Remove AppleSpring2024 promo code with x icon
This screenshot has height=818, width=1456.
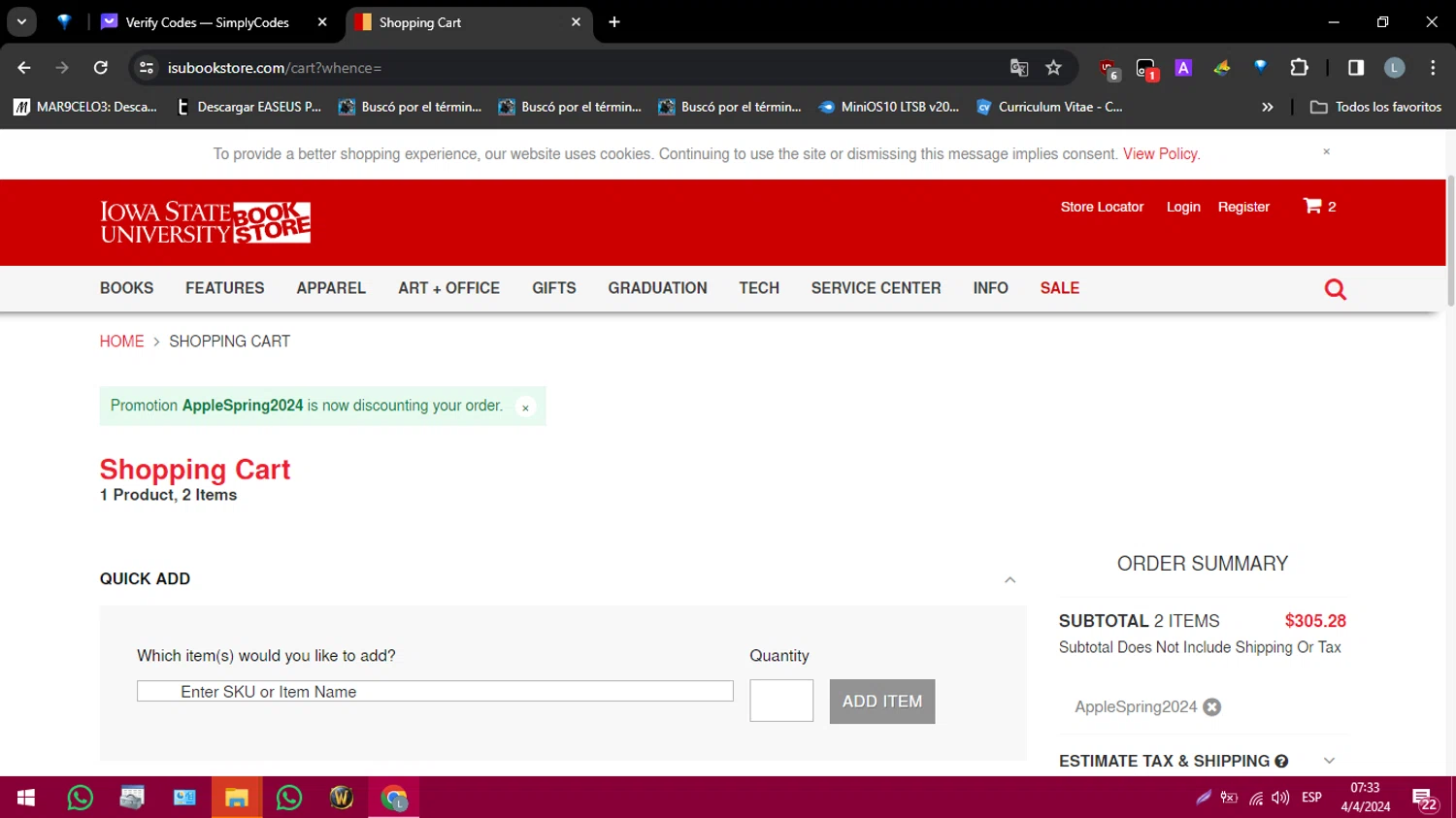(x=1211, y=707)
